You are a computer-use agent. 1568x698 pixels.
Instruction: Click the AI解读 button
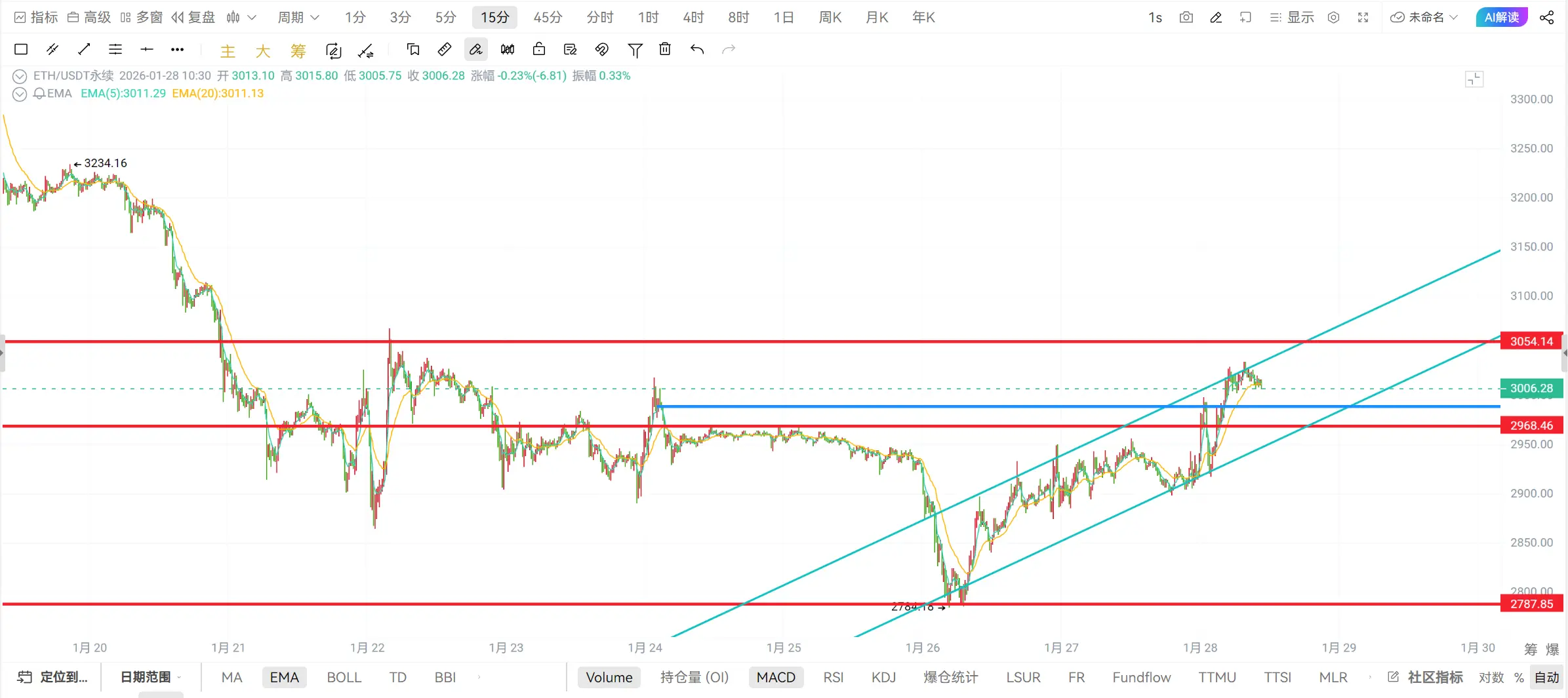pyautogui.click(x=1502, y=17)
